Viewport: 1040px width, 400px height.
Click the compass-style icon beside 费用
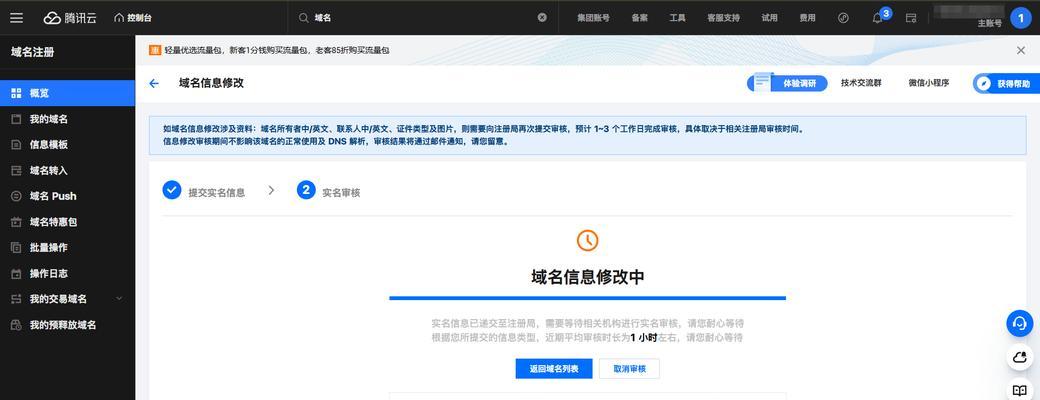click(843, 18)
